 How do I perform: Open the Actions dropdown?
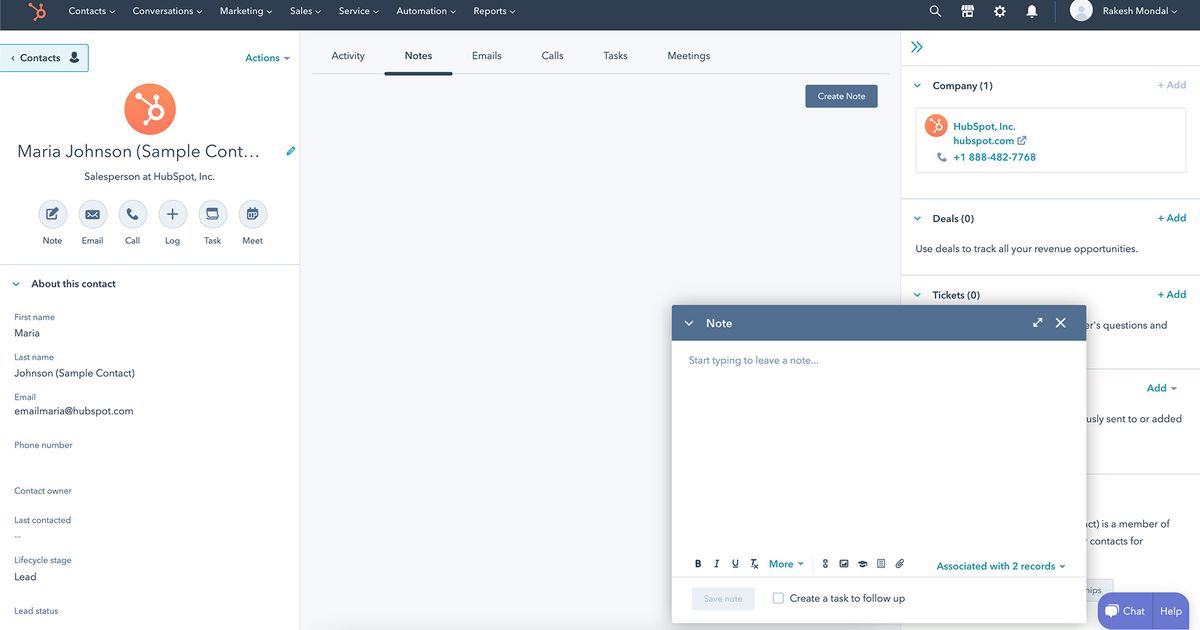pos(267,58)
